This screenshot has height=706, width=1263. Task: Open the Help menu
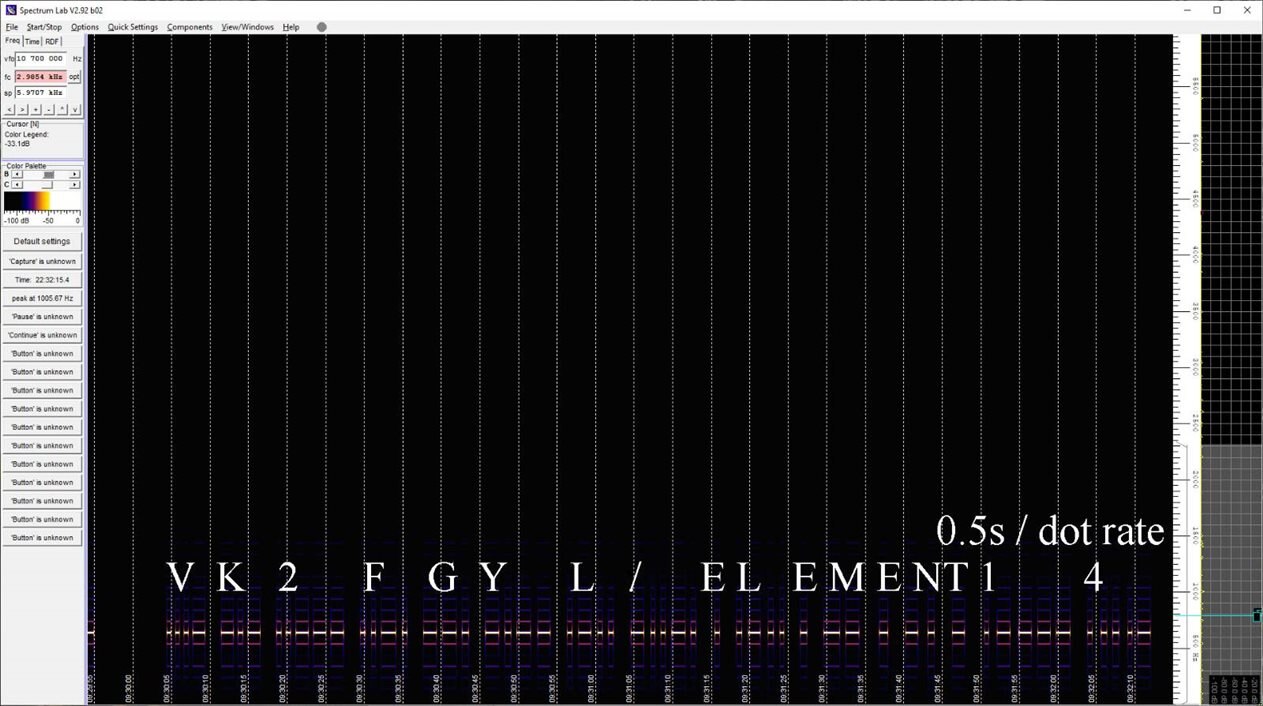[x=291, y=27]
